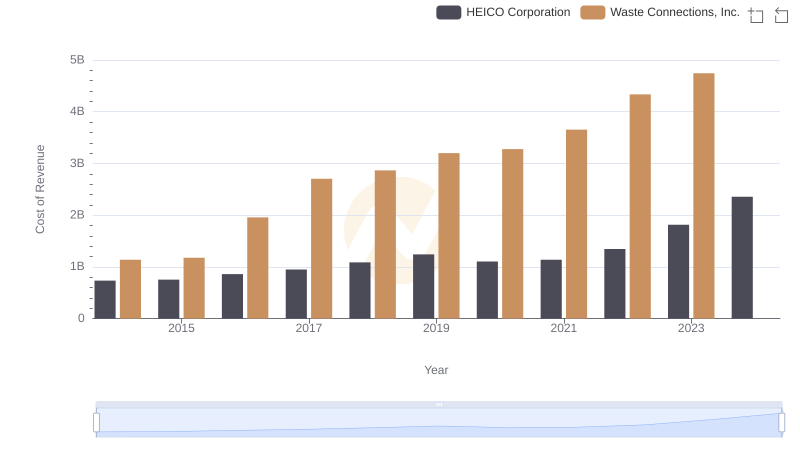Click the Year axis title

[x=436, y=370]
